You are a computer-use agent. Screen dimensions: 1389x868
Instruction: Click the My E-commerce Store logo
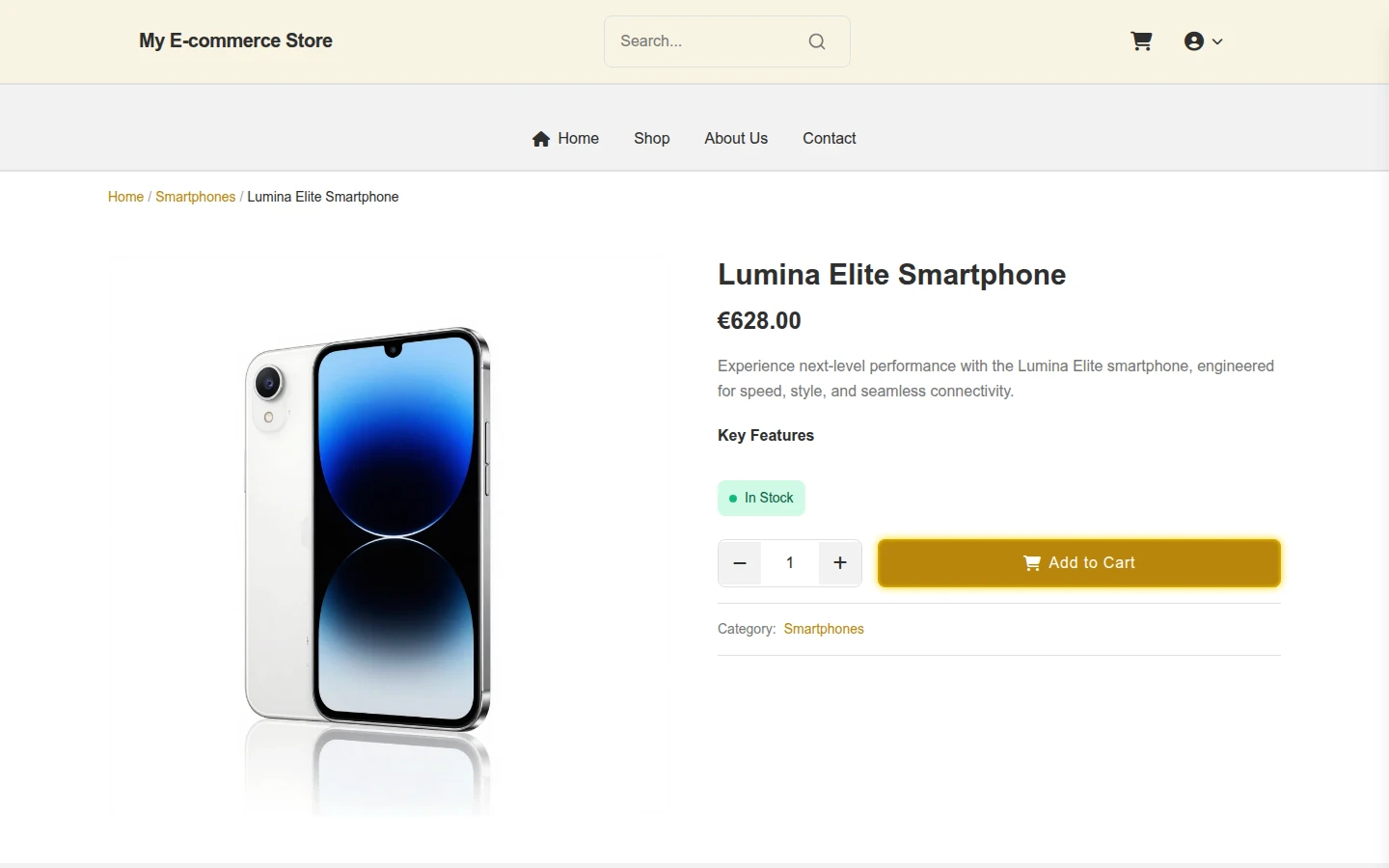[x=235, y=41]
